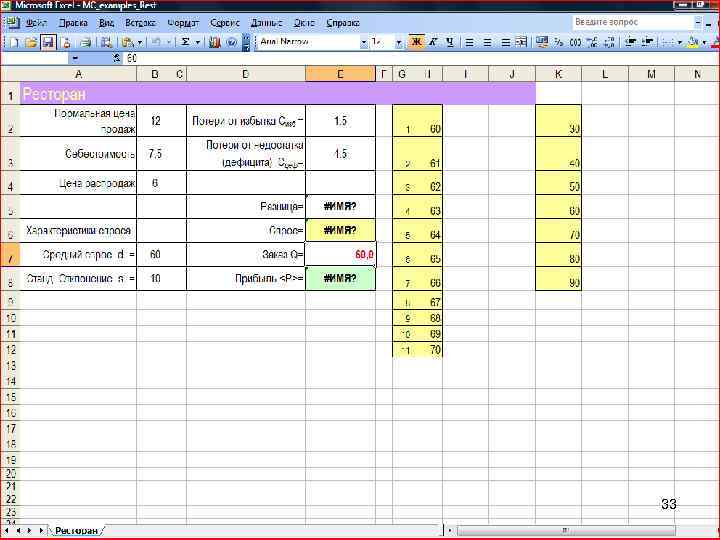Screen dimensions: 720x540
Task: Increase cell indent
Action: coord(648,42)
